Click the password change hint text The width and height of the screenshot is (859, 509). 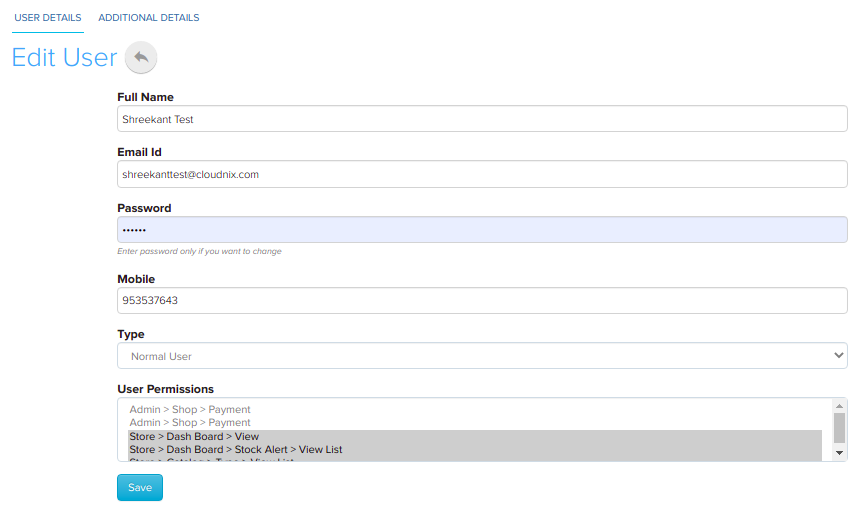click(x=199, y=251)
